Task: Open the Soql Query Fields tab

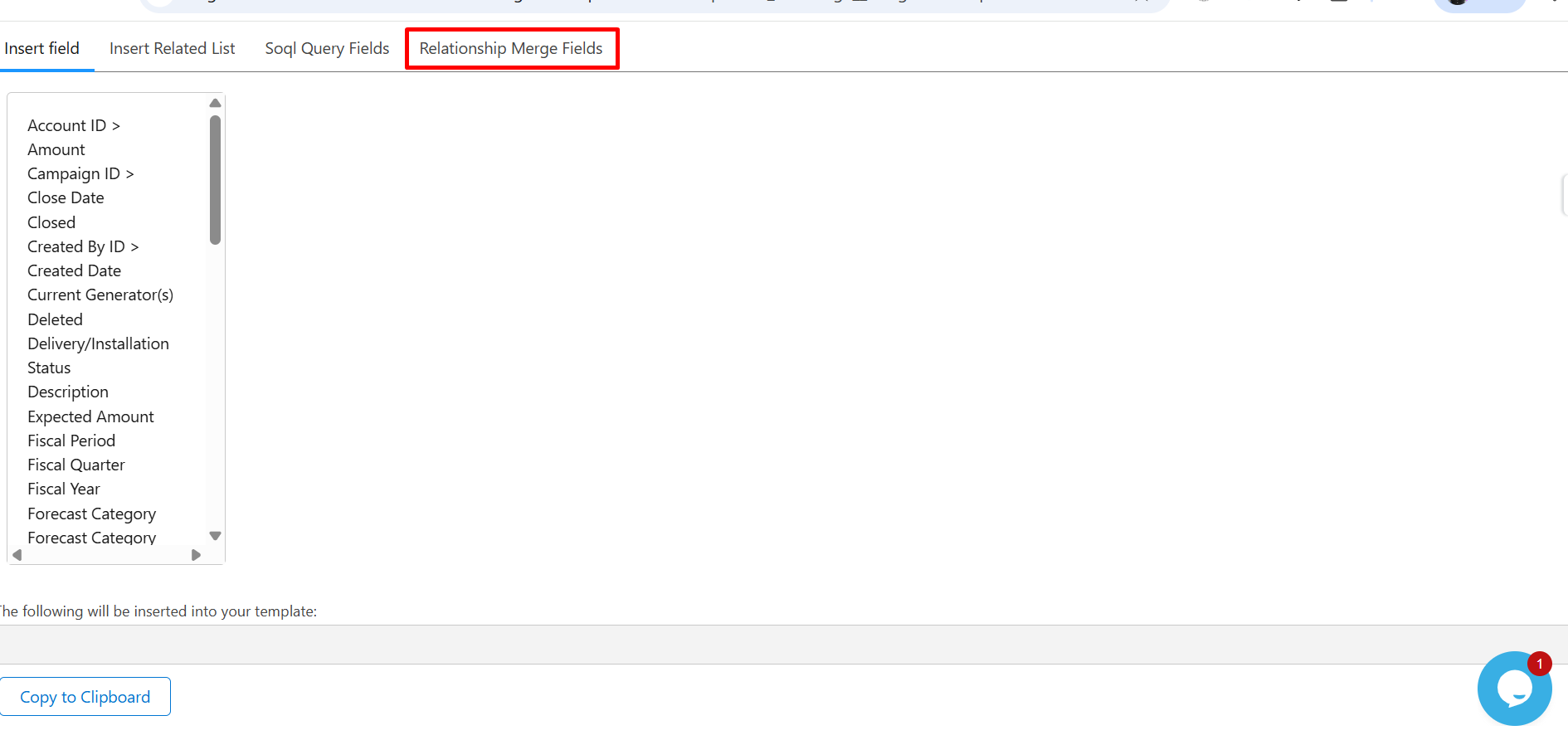Action: (327, 48)
